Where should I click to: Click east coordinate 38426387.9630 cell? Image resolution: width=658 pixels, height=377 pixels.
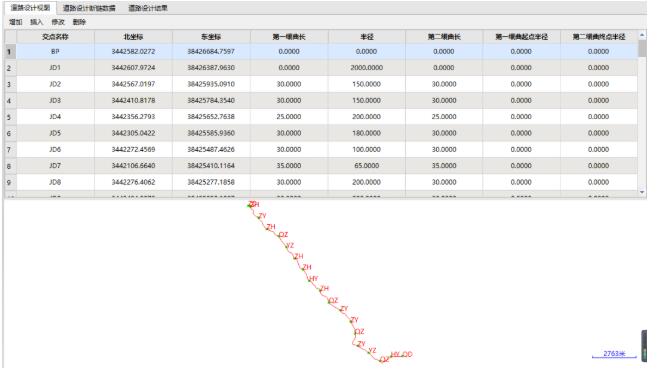click(x=211, y=68)
